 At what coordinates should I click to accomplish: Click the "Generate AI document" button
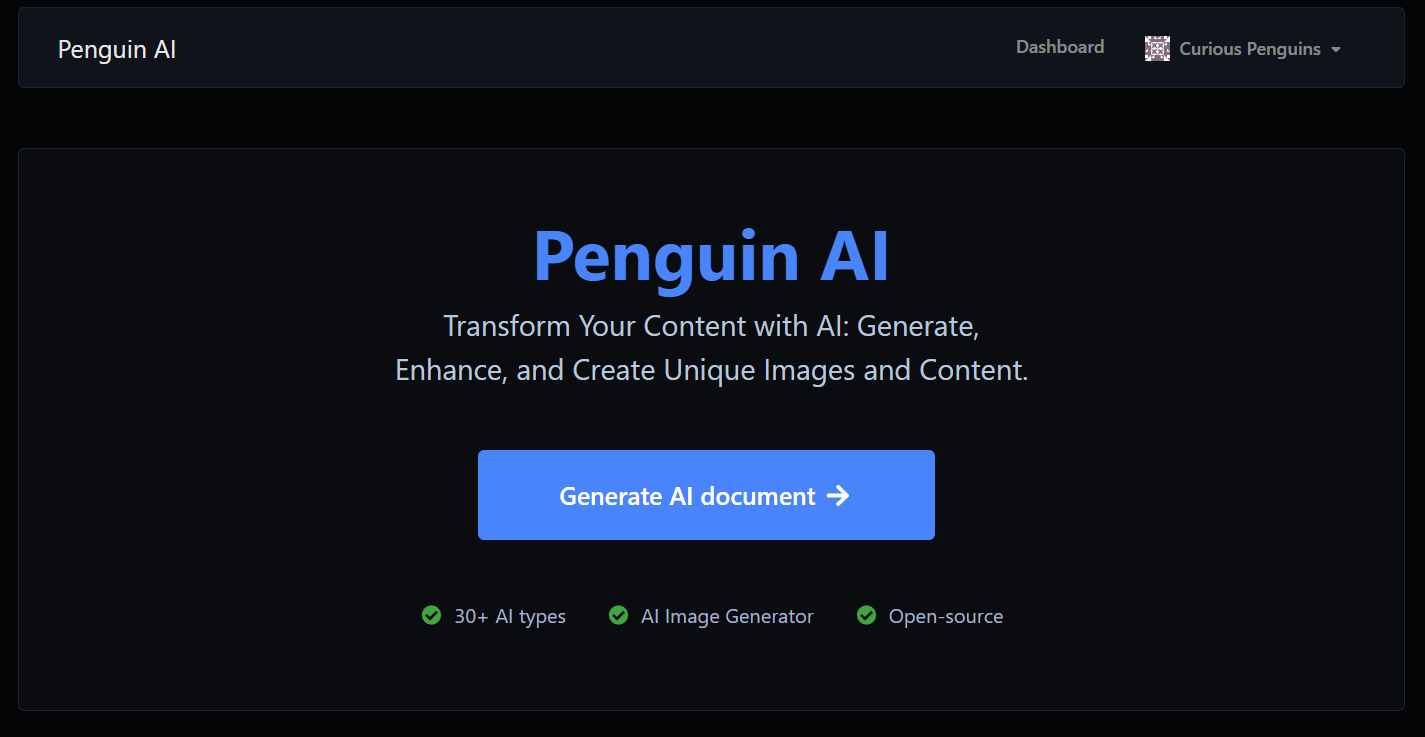[x=706, y=494]
